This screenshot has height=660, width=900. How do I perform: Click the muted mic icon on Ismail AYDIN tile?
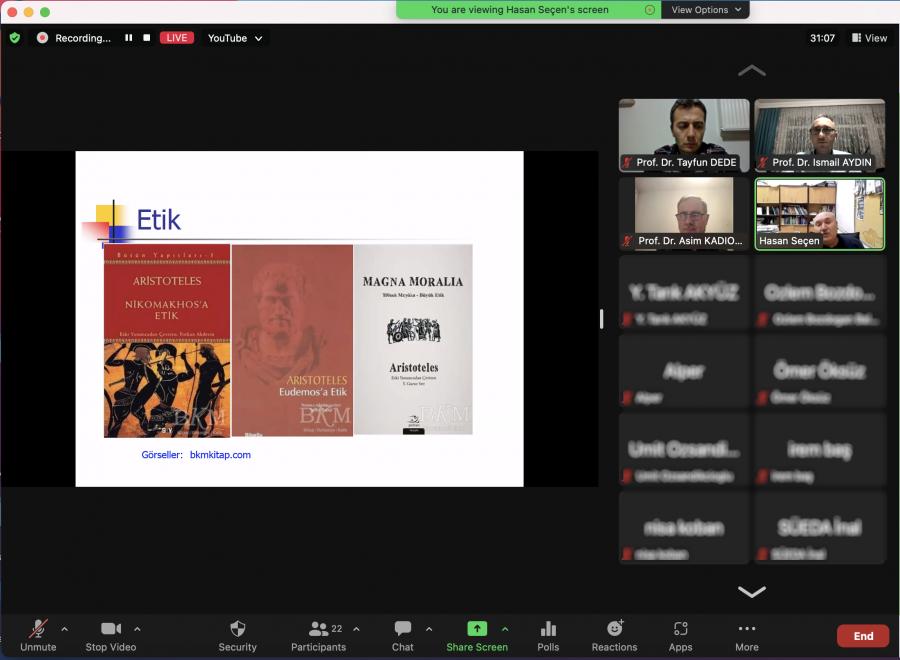(x=763, y=162)
